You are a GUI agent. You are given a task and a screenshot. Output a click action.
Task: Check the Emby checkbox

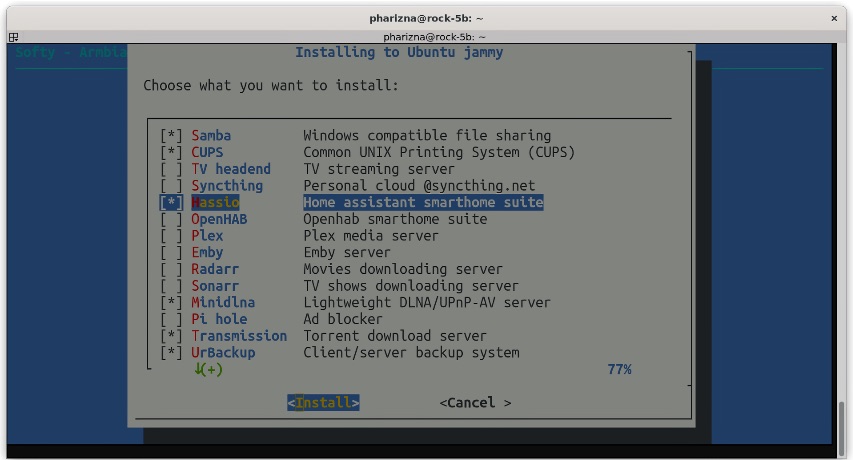tap(171, 252)
